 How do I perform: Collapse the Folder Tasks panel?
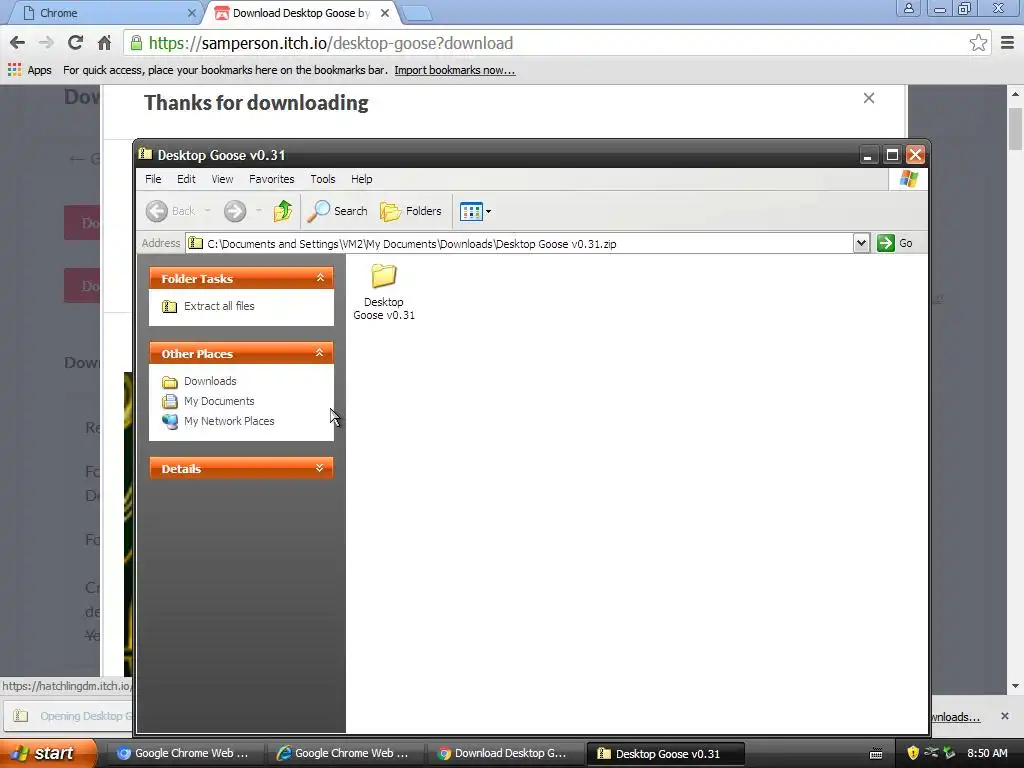(x=320, y=278)
